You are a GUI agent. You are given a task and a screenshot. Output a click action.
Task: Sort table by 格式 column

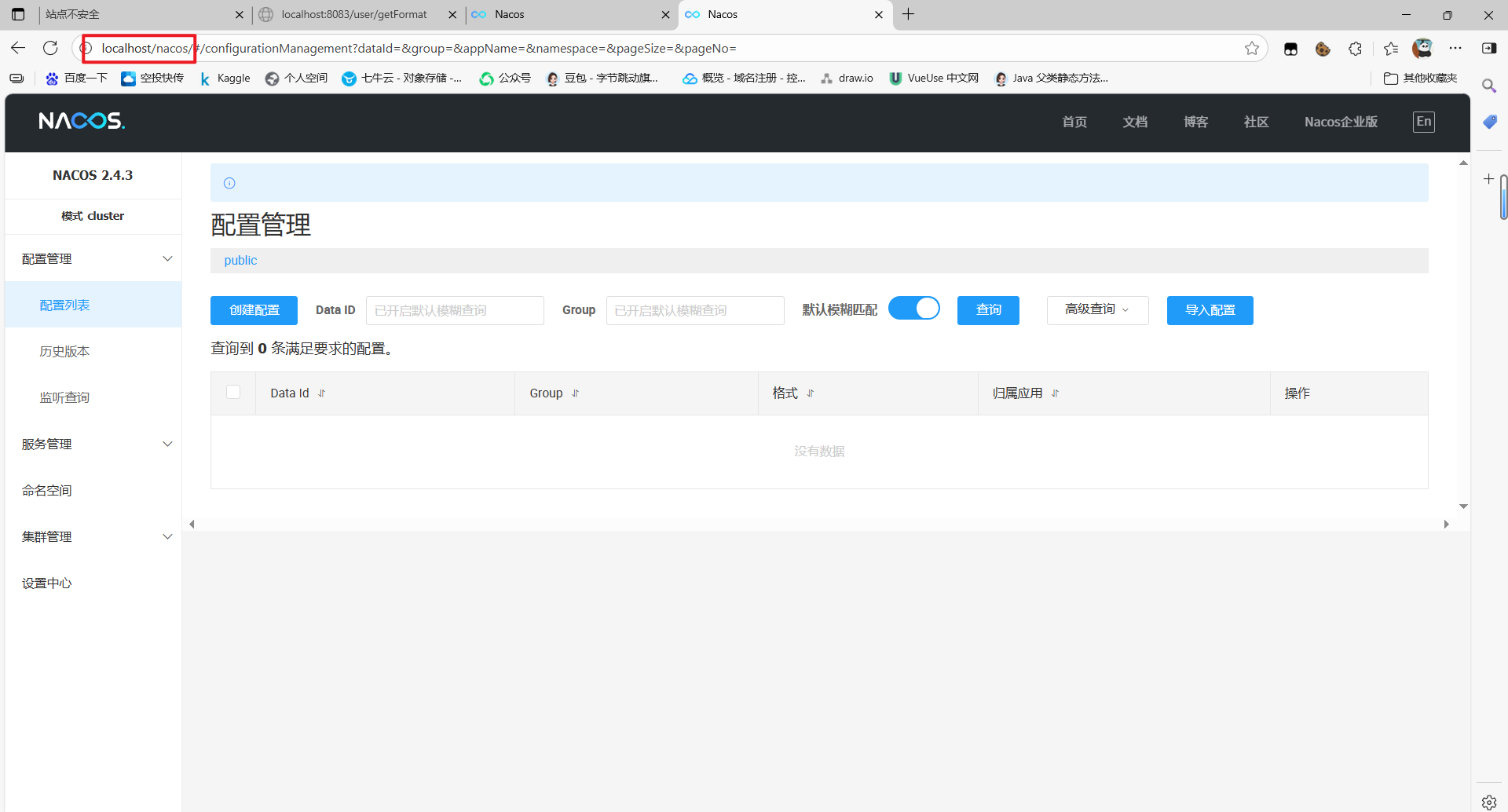(x=811, y=393)
